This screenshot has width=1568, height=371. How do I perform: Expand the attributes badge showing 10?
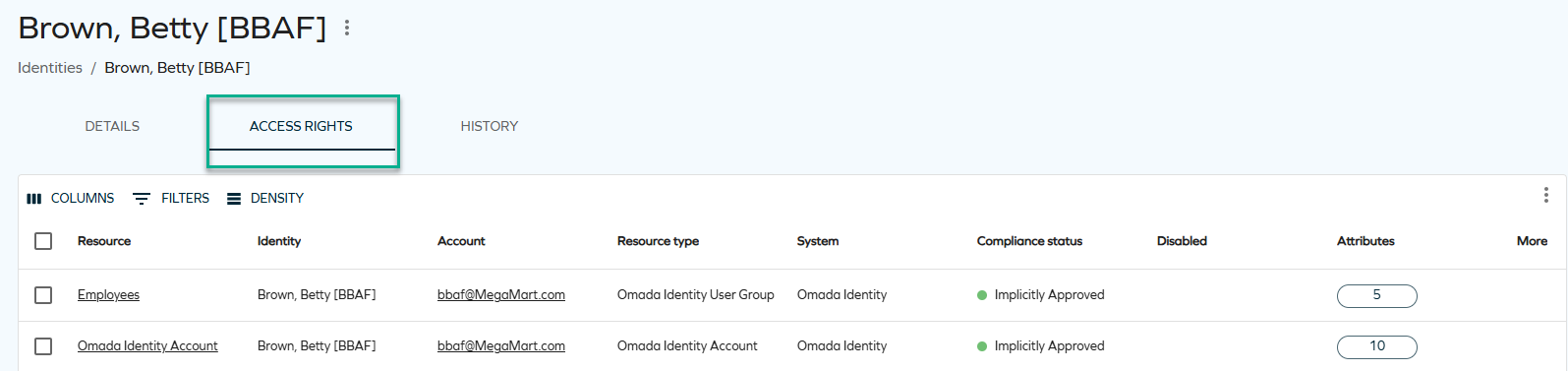1376,346
